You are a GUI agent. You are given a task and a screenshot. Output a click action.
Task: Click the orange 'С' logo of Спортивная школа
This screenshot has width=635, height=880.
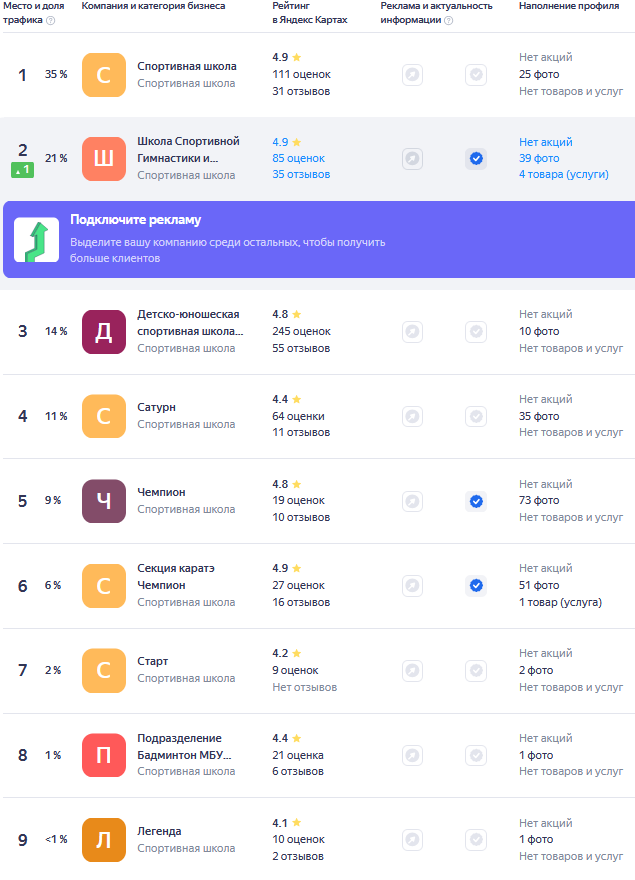click(x=104, y=75)
